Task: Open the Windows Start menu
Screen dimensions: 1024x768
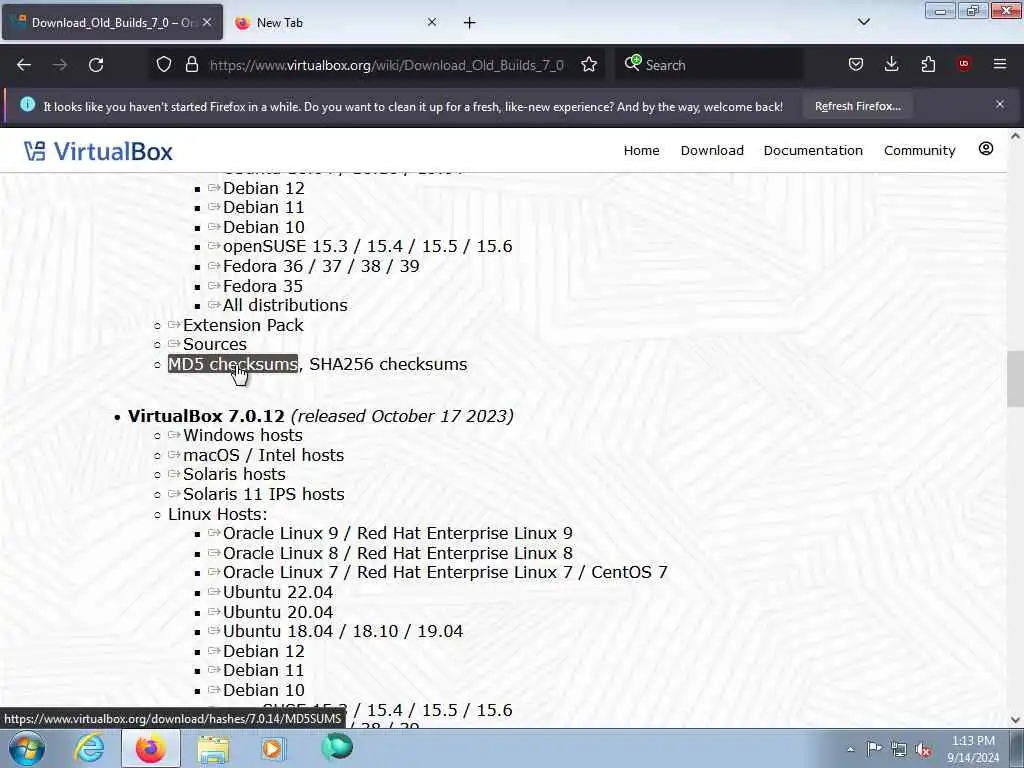Action: [x=26, y=748]
